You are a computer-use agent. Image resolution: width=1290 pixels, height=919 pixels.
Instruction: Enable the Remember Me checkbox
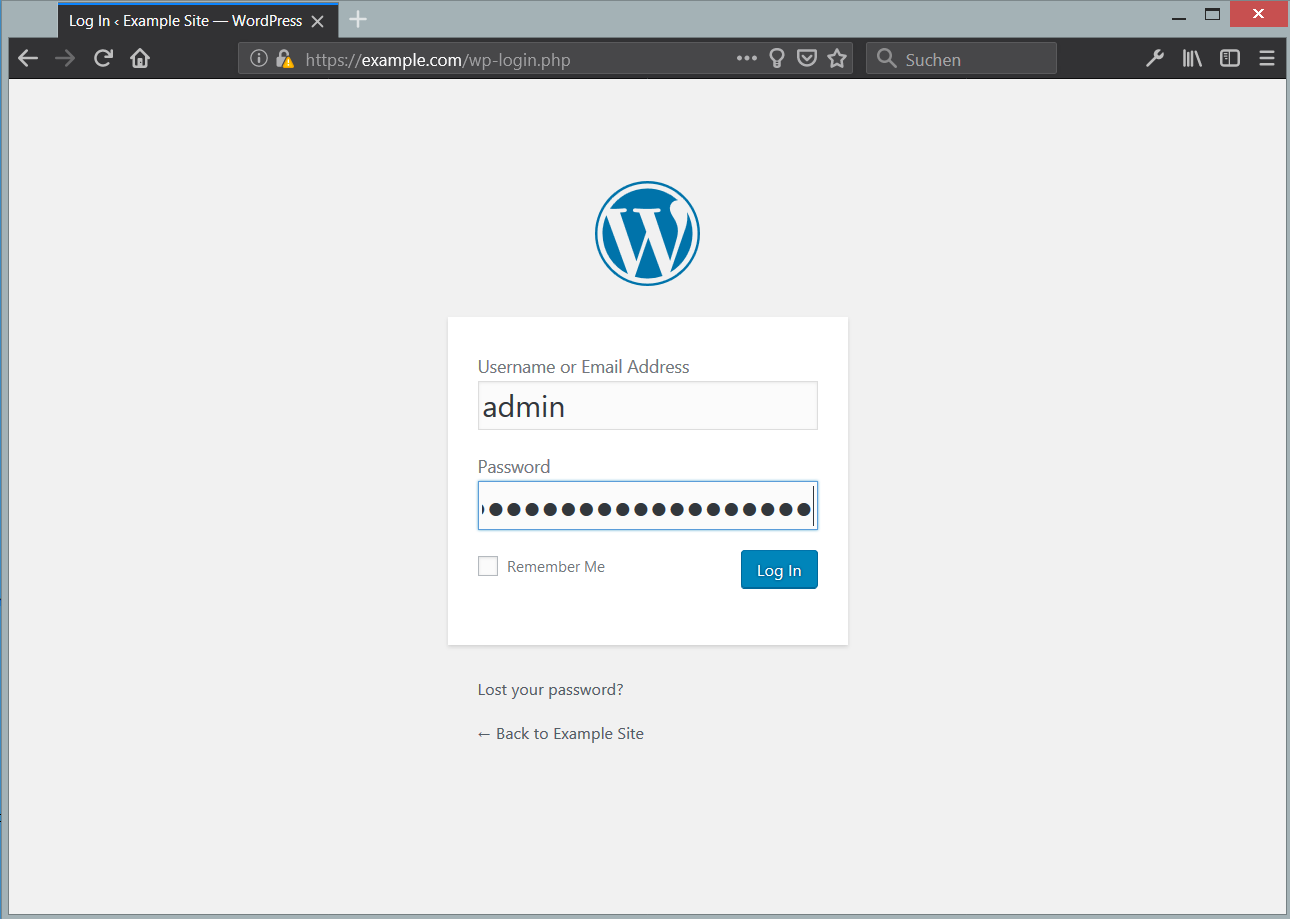488,567
